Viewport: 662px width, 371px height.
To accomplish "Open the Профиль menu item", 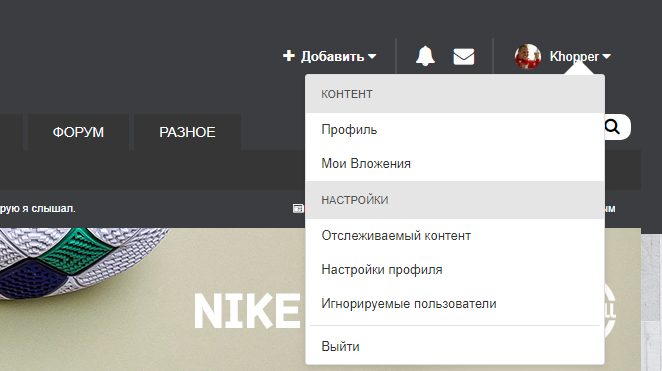I will (x=455, y=130).
